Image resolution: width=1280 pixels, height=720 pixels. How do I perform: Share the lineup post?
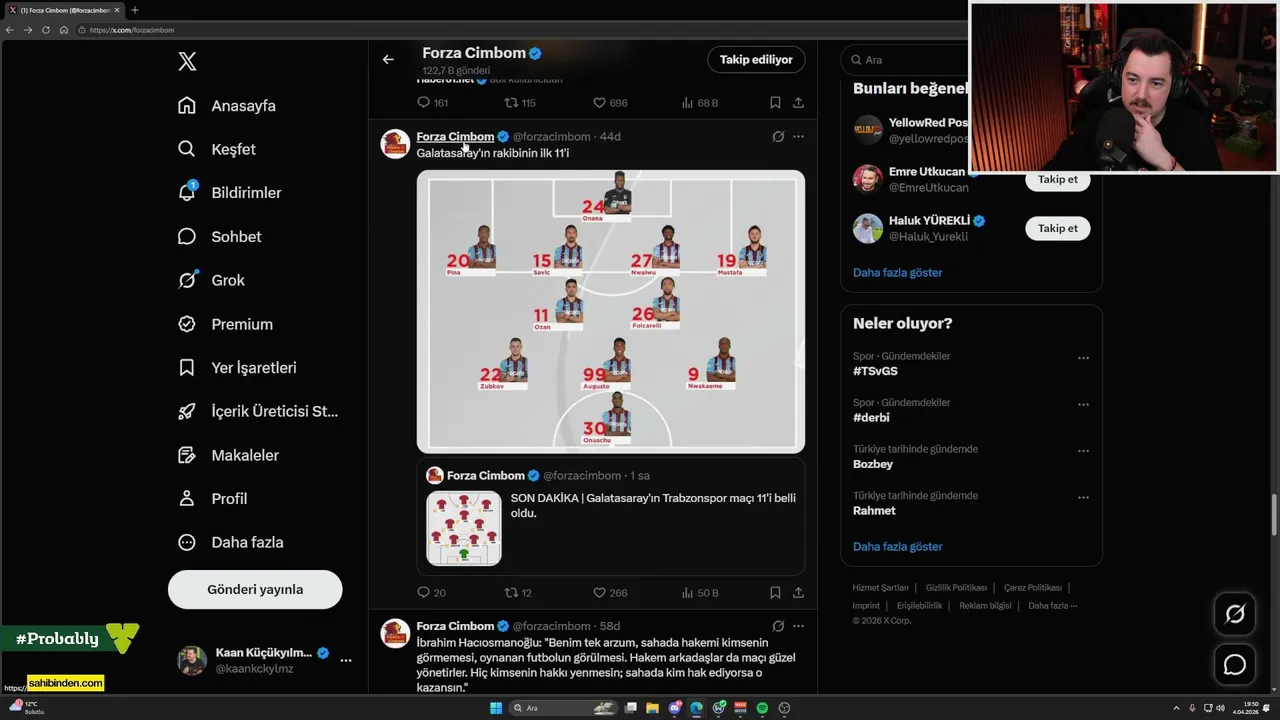(x=798, y=592)
